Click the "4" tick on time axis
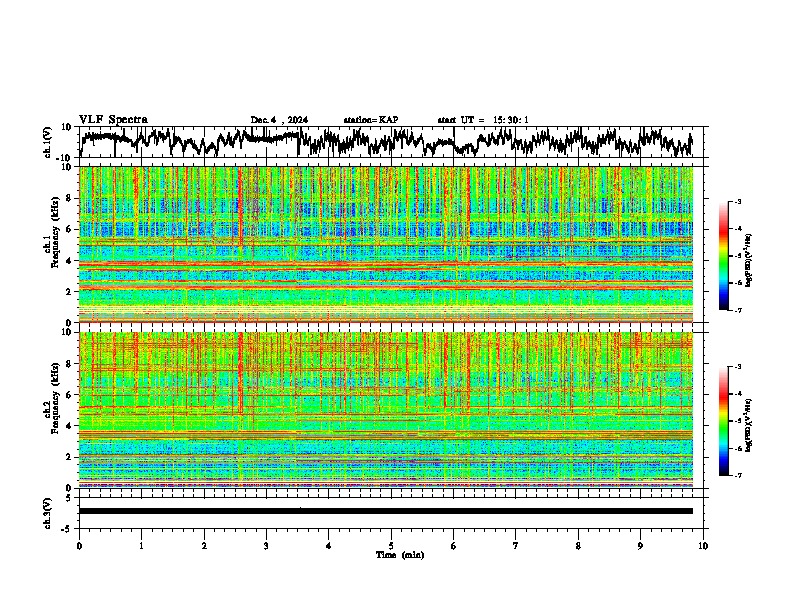The height and width of the screenshot is (612, 792). pos(329,546)
